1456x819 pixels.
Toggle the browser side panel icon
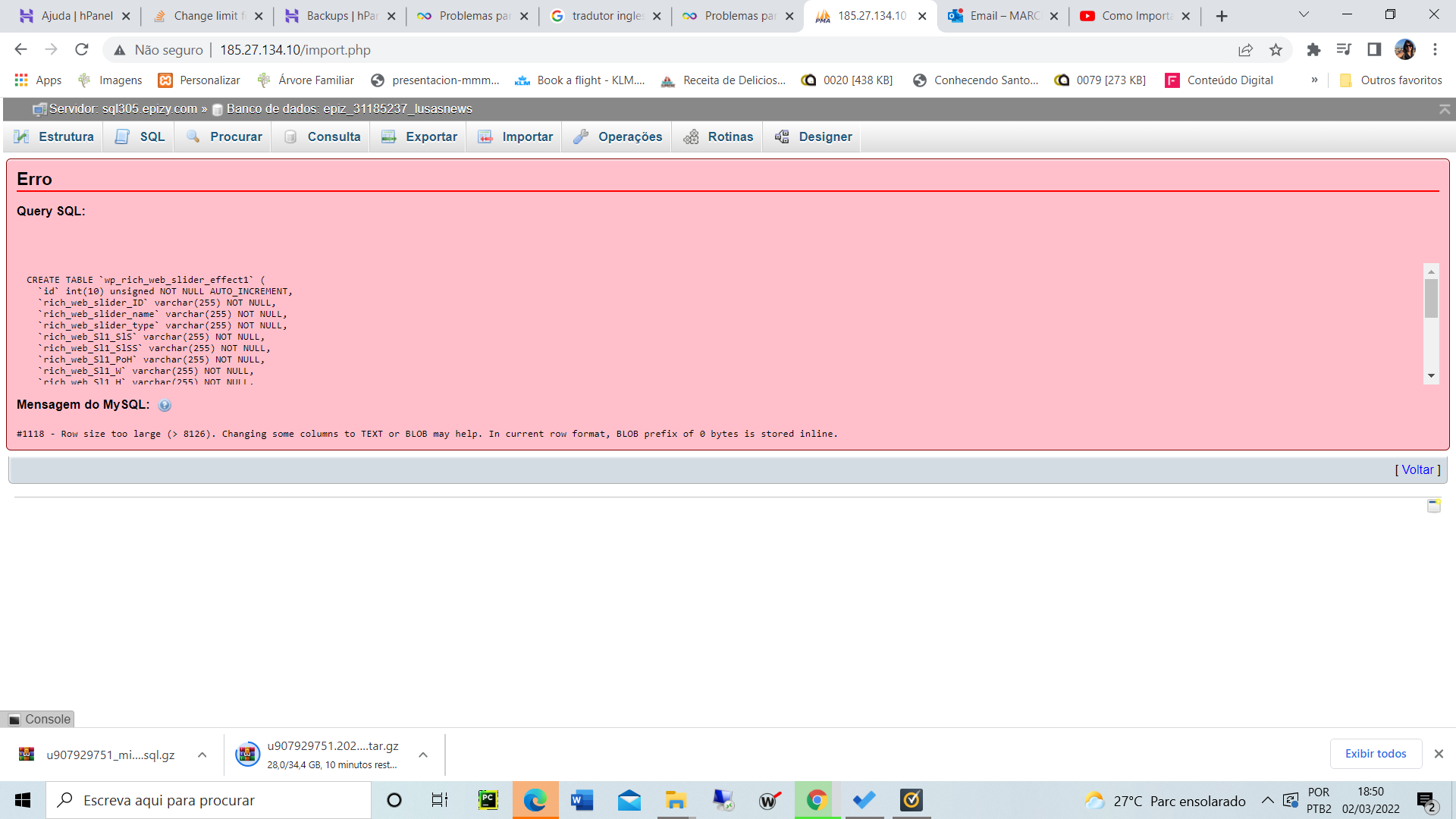(x=1373, y=50)
